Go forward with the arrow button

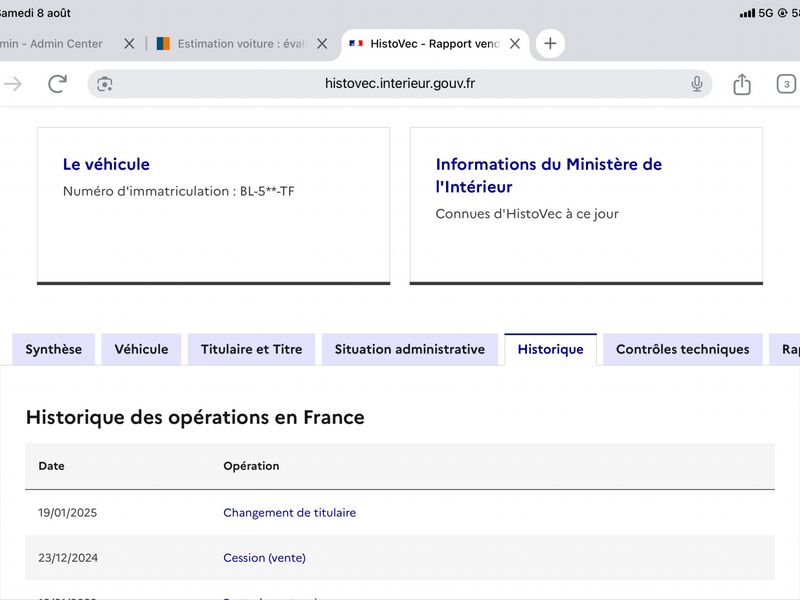[13, 84]
